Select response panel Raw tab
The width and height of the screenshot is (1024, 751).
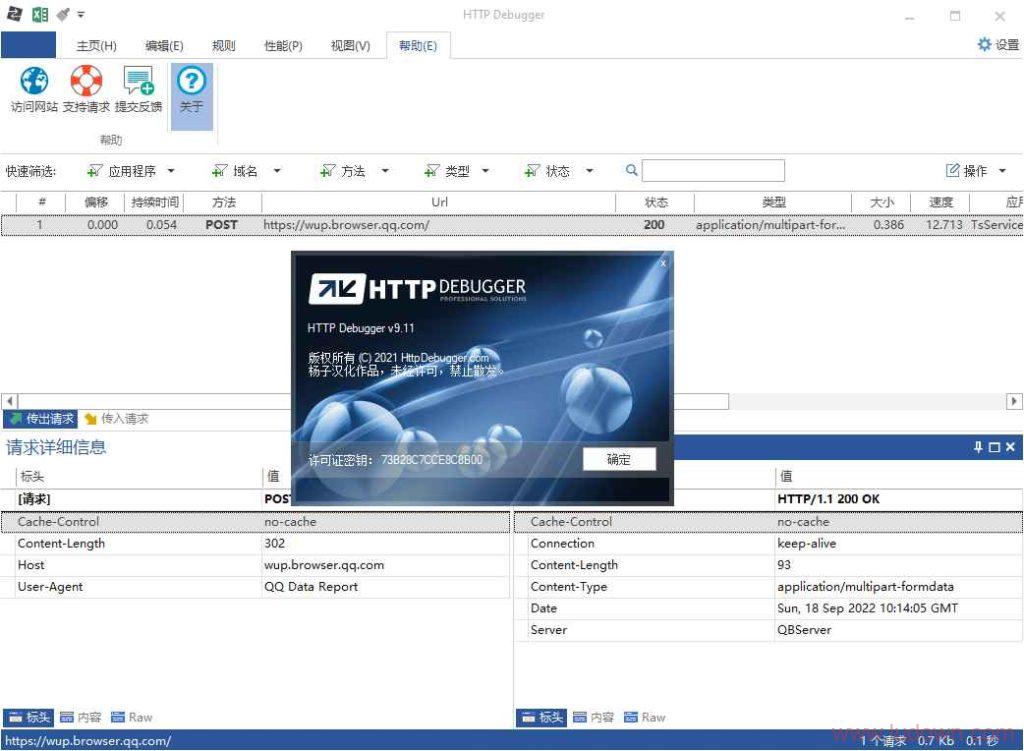pyautogui.click(x=644, y=717)
